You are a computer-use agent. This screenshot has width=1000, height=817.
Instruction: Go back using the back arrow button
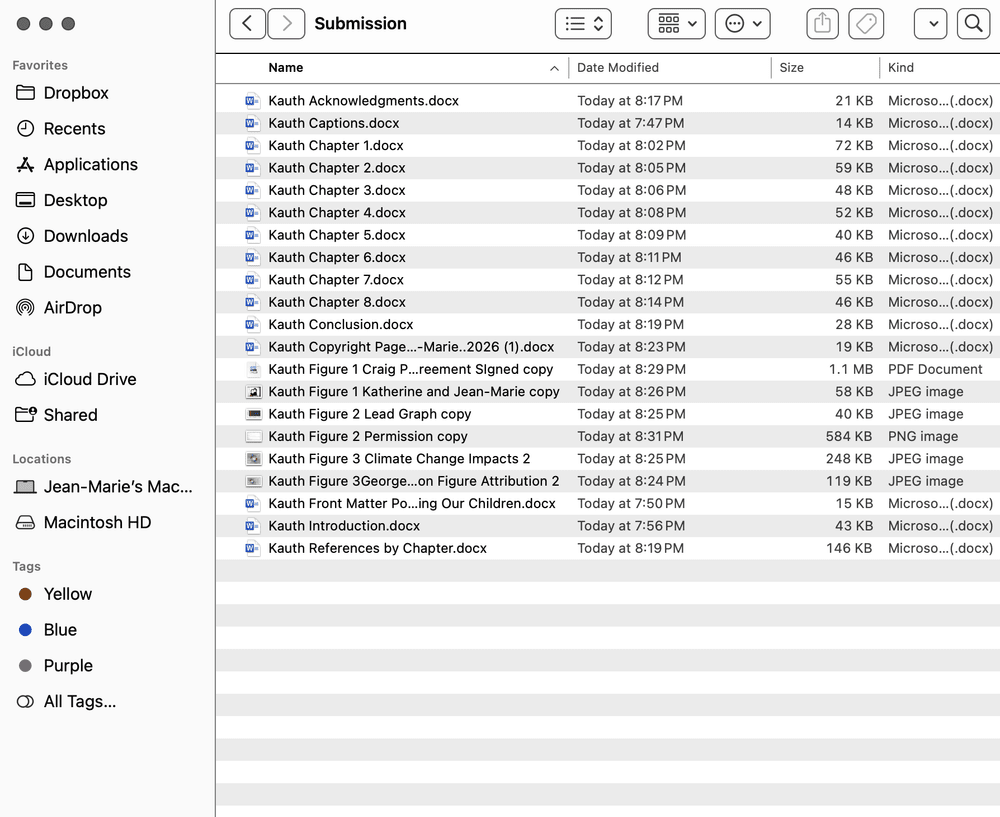tap(247, 24)
